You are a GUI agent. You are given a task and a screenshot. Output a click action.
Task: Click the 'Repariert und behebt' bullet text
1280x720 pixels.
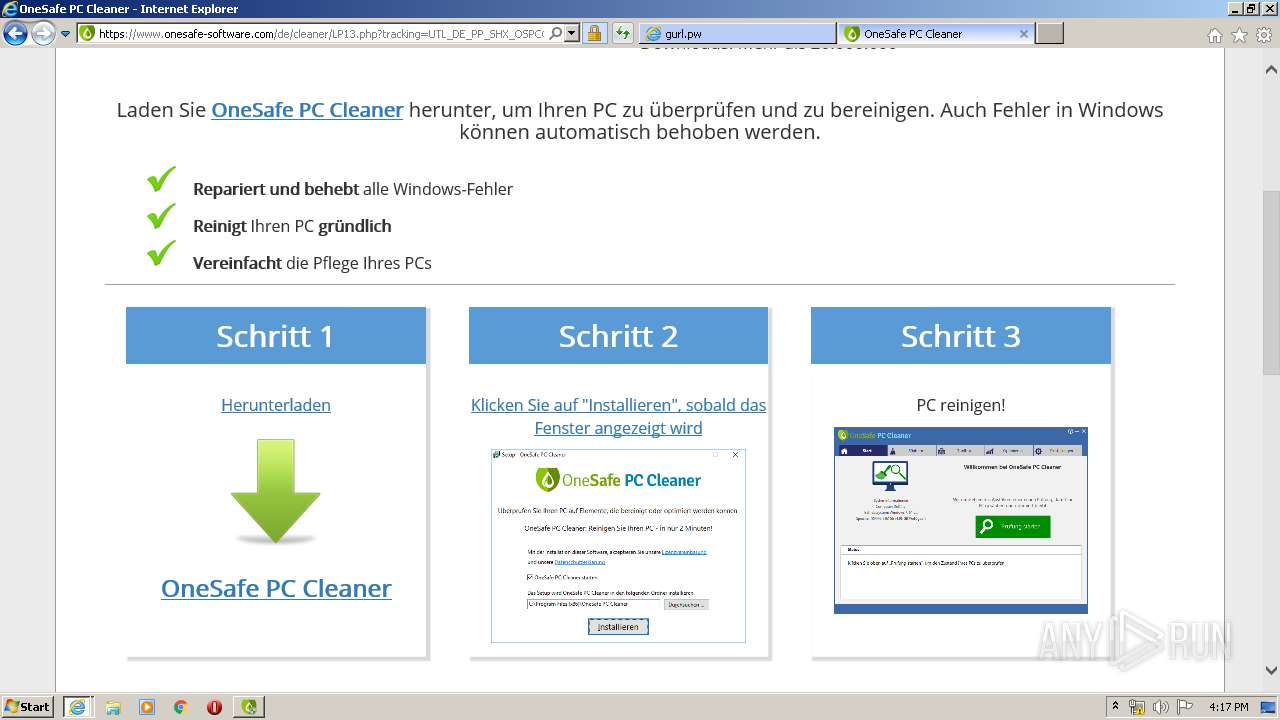pyautogui.click(x=276, y=189)
